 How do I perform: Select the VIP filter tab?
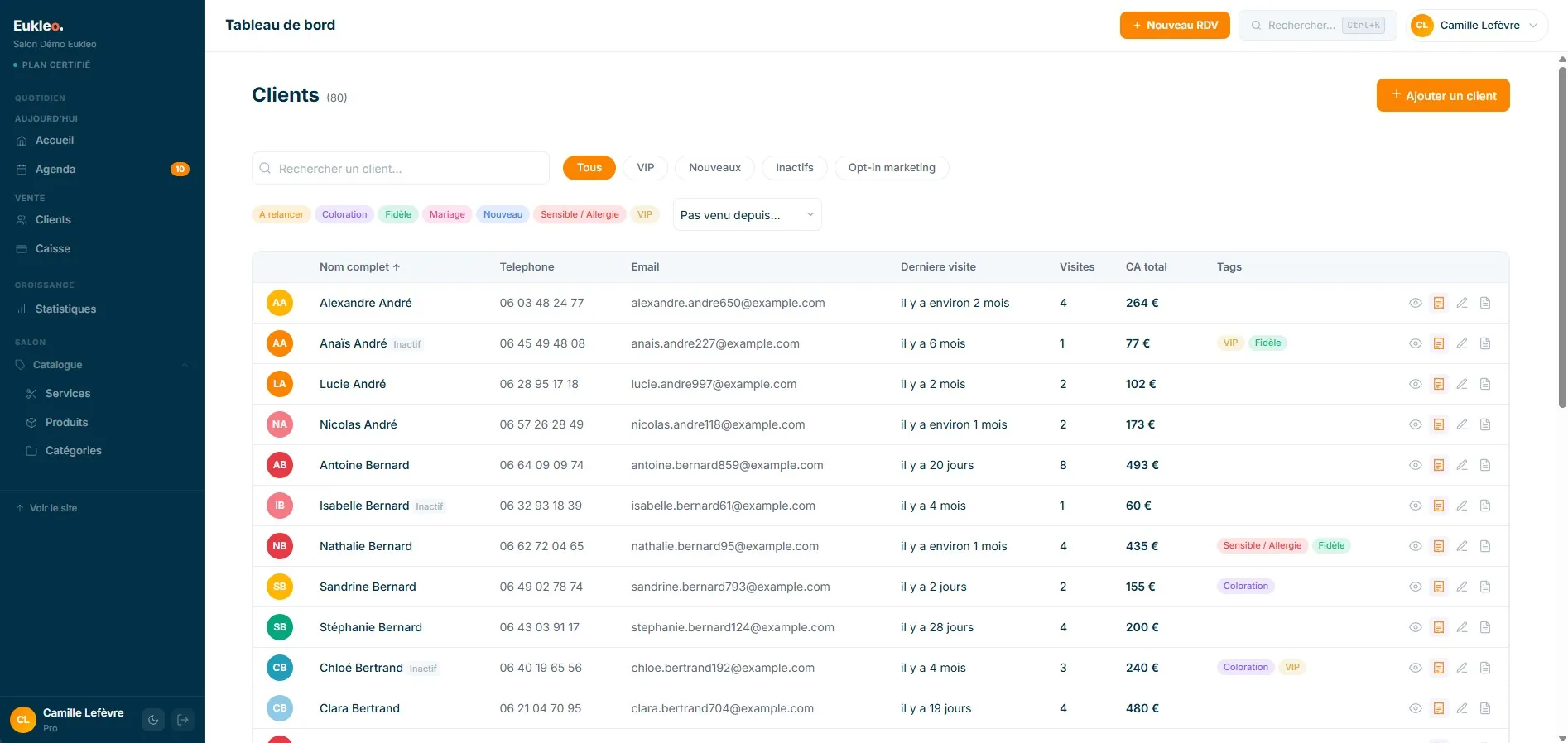tap(646, 168)
